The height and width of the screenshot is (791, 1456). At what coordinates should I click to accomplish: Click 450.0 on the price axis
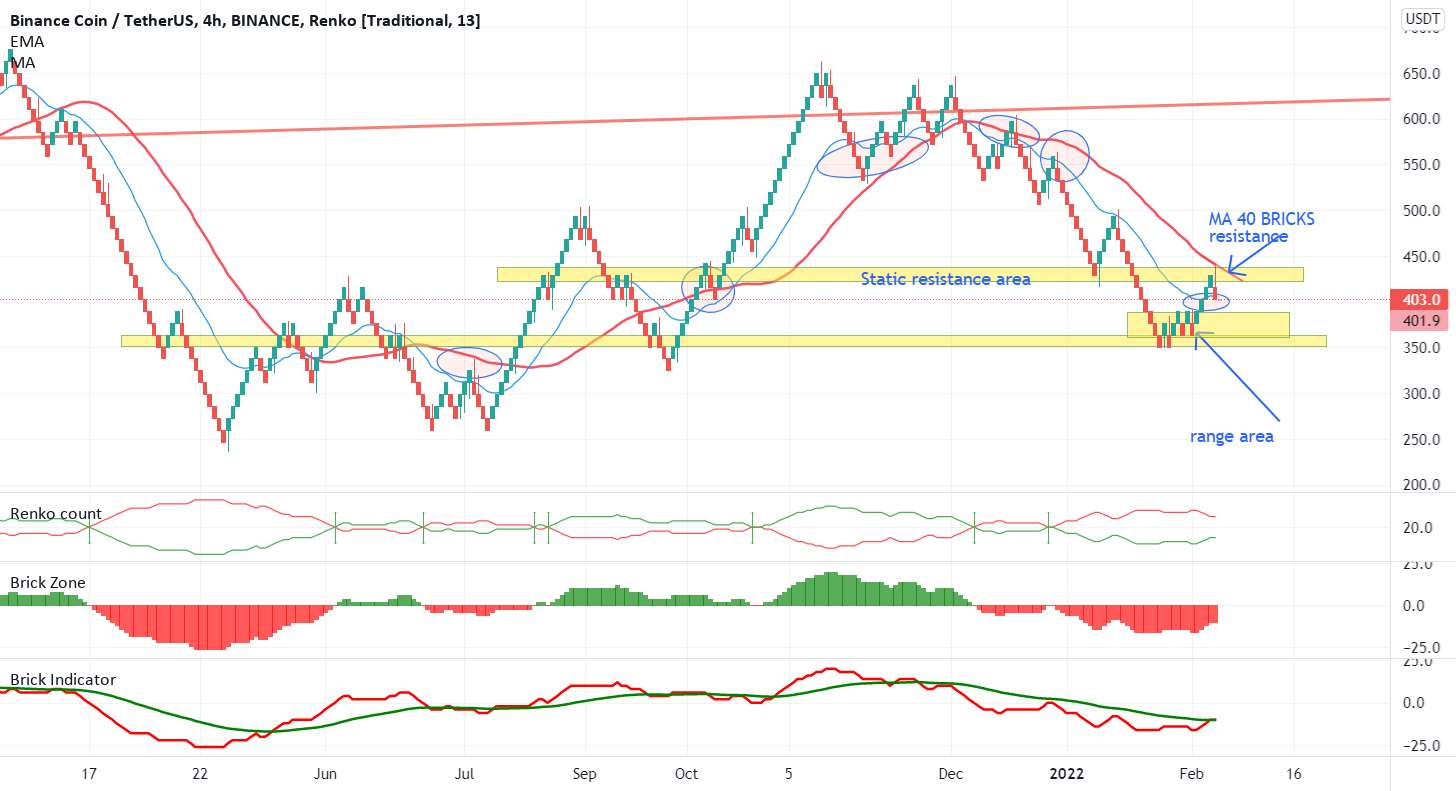click(x=1420, y=257)
